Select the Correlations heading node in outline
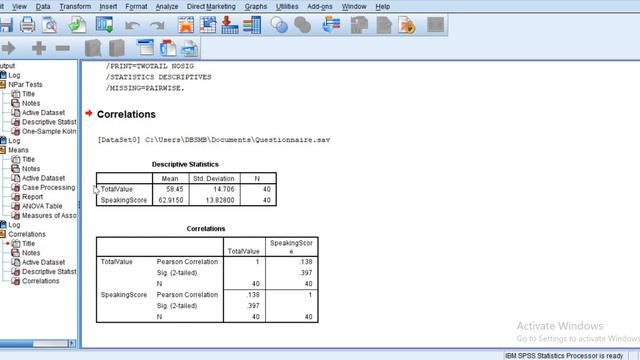The image size is (640, 360). coord(27,234)
